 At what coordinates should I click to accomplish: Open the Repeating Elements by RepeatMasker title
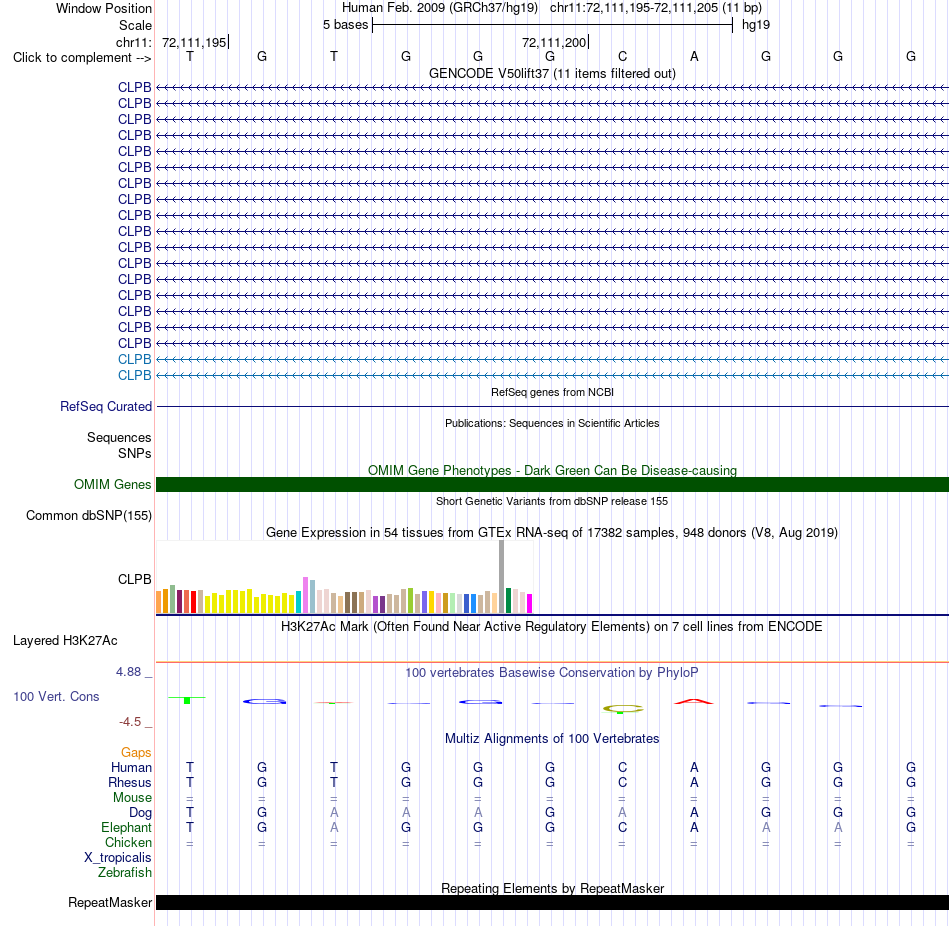click(x=552, y=888)
